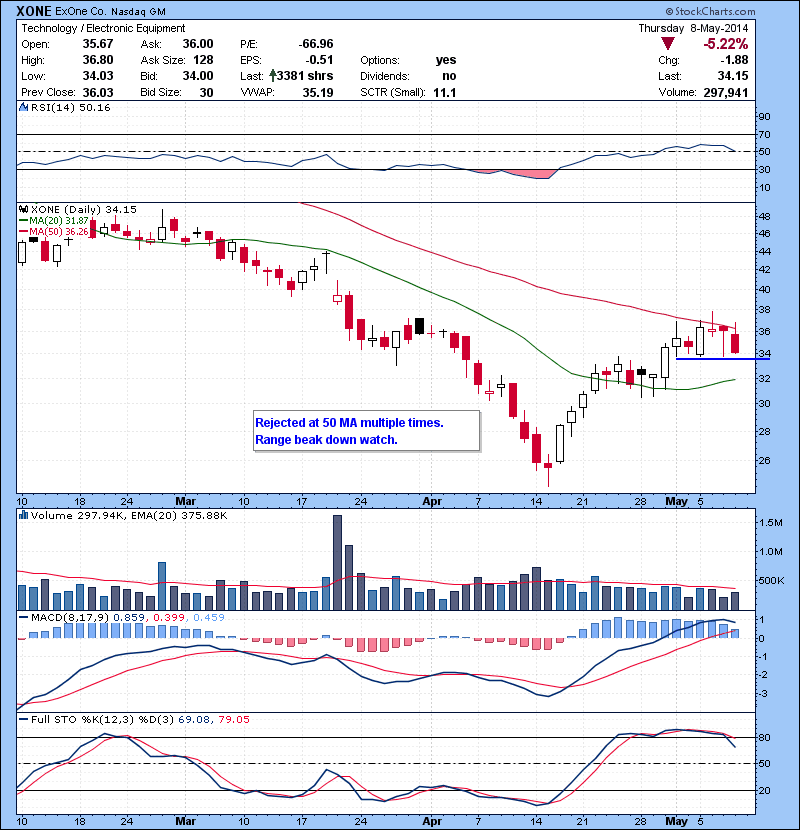This screenshot has height=830, width=800.
Task: Click the Options value yes
Action: pyautogui.click(x=446, y=60)
